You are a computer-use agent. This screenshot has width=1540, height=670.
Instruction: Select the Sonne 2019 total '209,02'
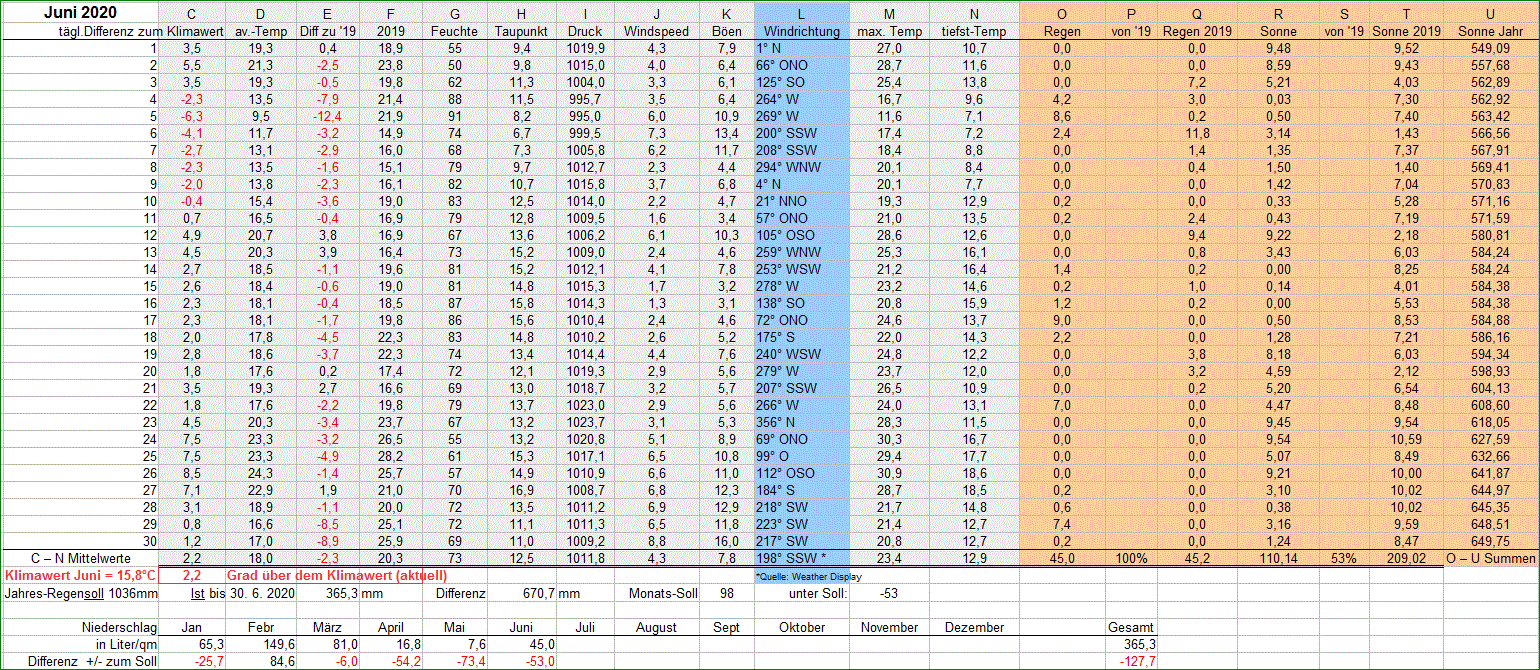point(1407,558)
